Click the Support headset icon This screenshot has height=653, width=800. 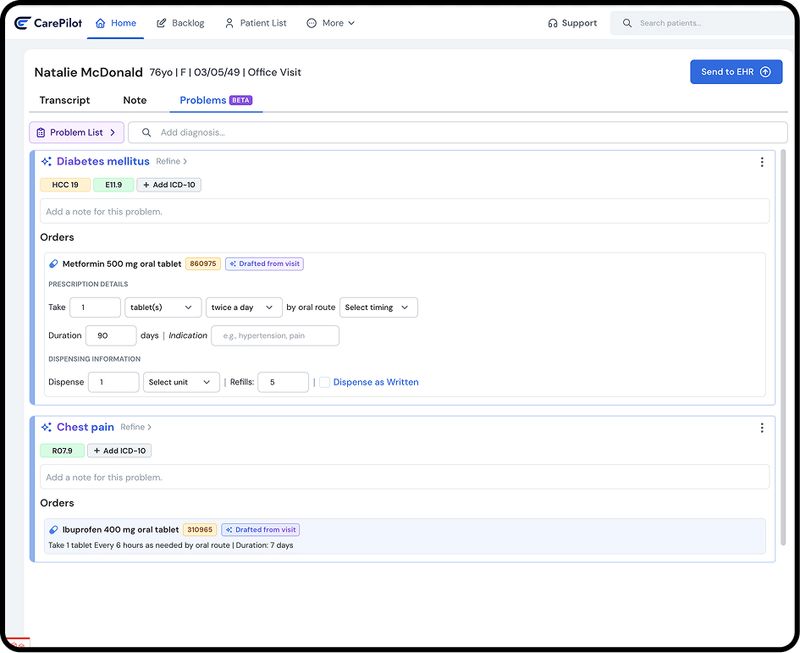click(x=553, y=22)
